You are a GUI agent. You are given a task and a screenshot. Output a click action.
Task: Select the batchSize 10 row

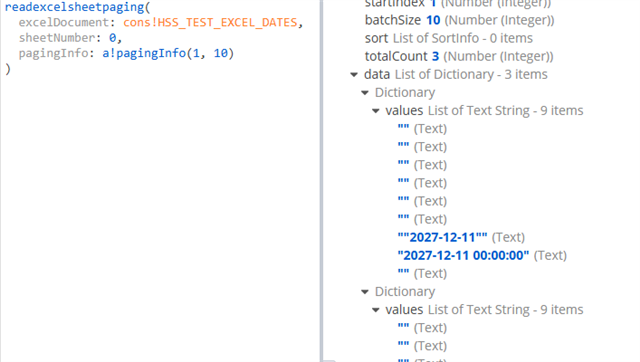coord(459,20)
